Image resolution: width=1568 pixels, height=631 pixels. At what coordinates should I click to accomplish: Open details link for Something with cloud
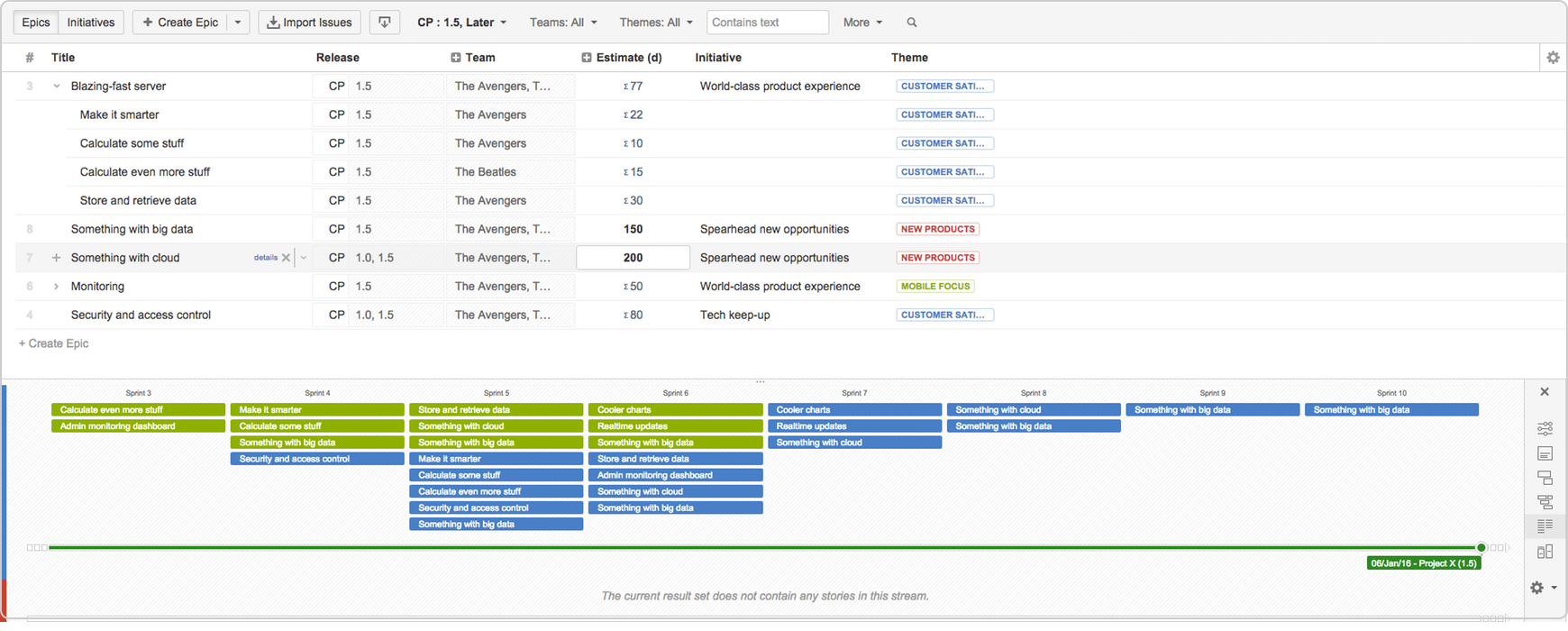[266, 258]
